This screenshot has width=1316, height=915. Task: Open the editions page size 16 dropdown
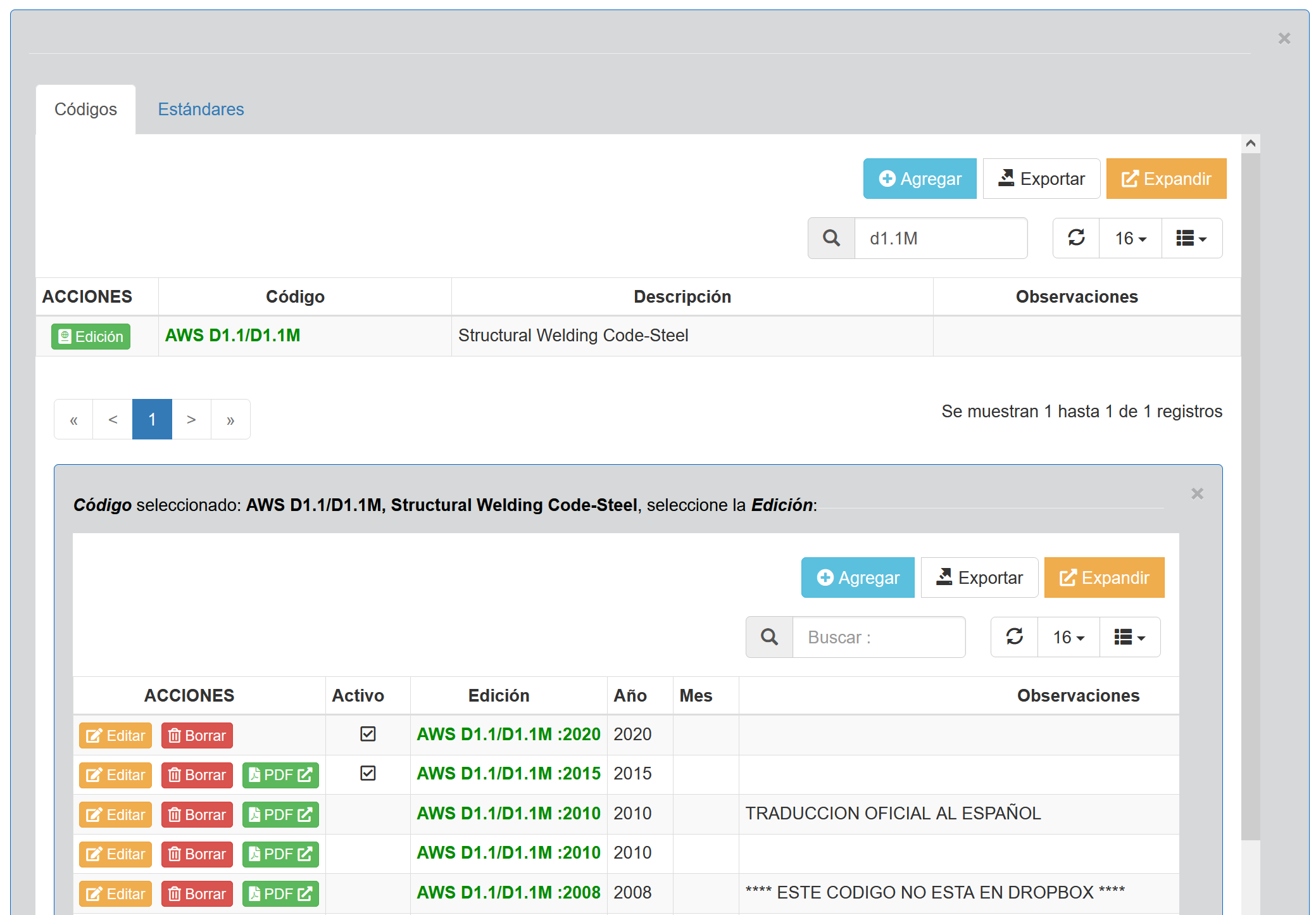pyautogui.click(x=1068, y=637)
